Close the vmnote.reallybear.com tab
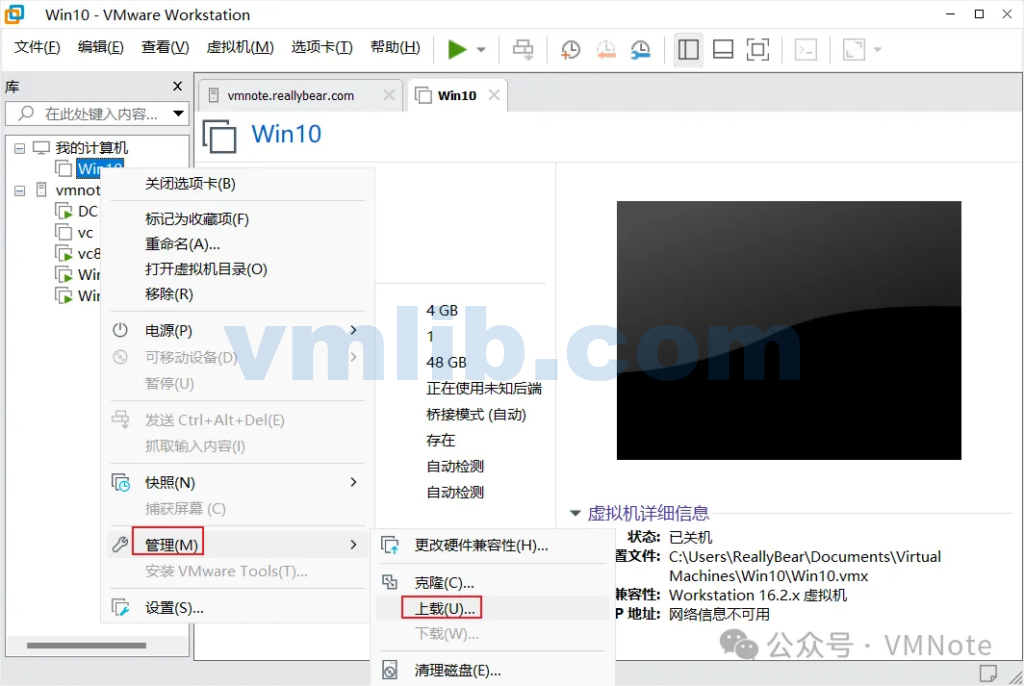This screenshot has width=1024, height=686. (389, 95)
